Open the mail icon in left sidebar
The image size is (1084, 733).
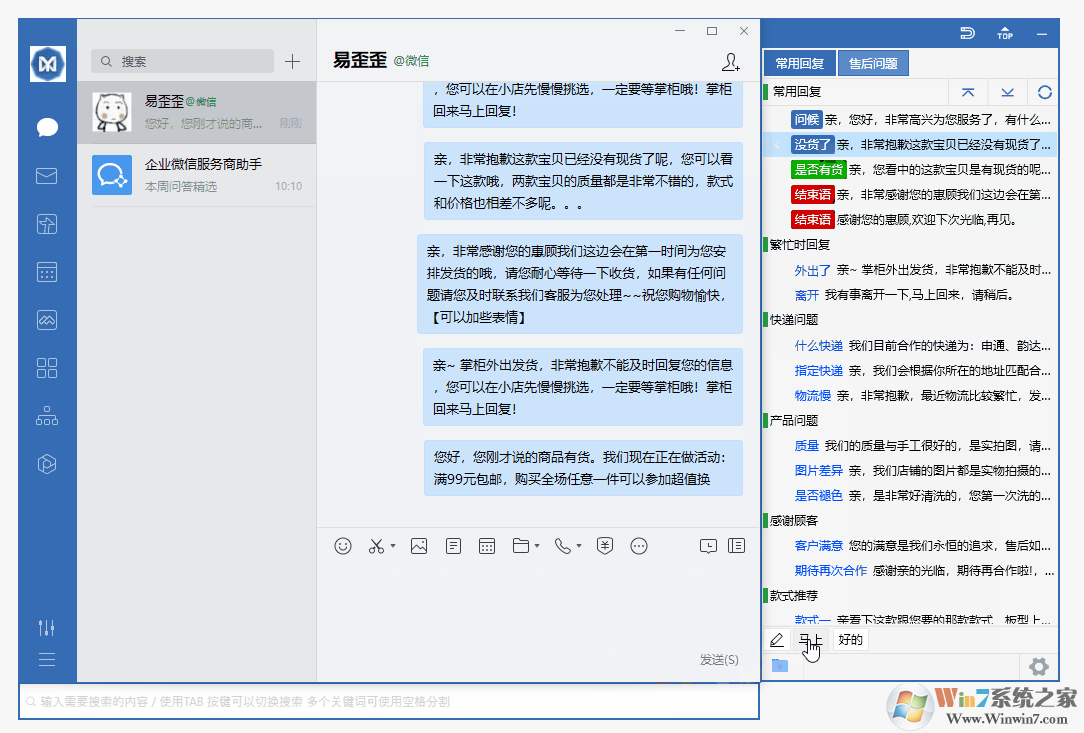(x=46, y=175)
